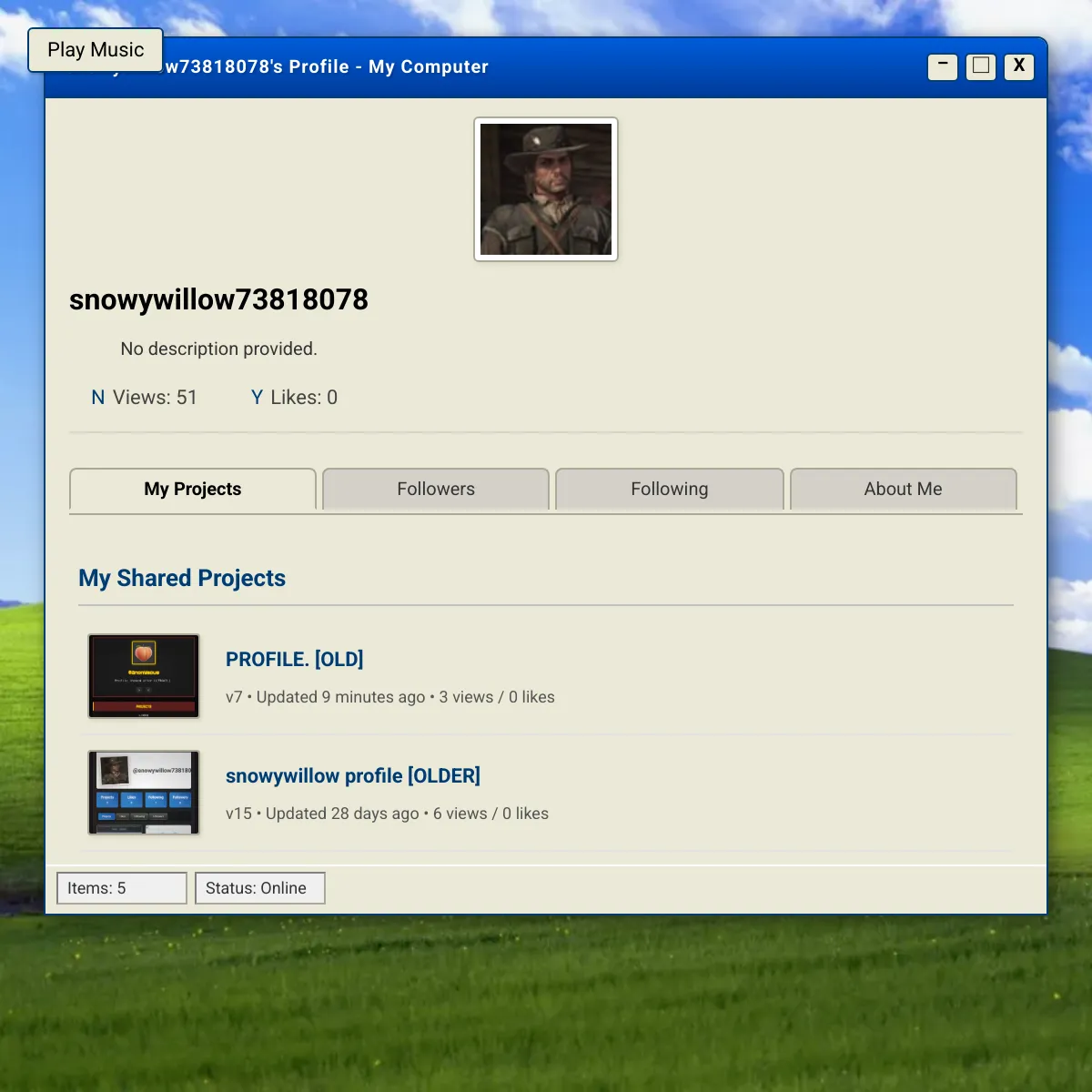Click the maximize icon on the window
1092x1092 pixels.
[x=980, y=66]
